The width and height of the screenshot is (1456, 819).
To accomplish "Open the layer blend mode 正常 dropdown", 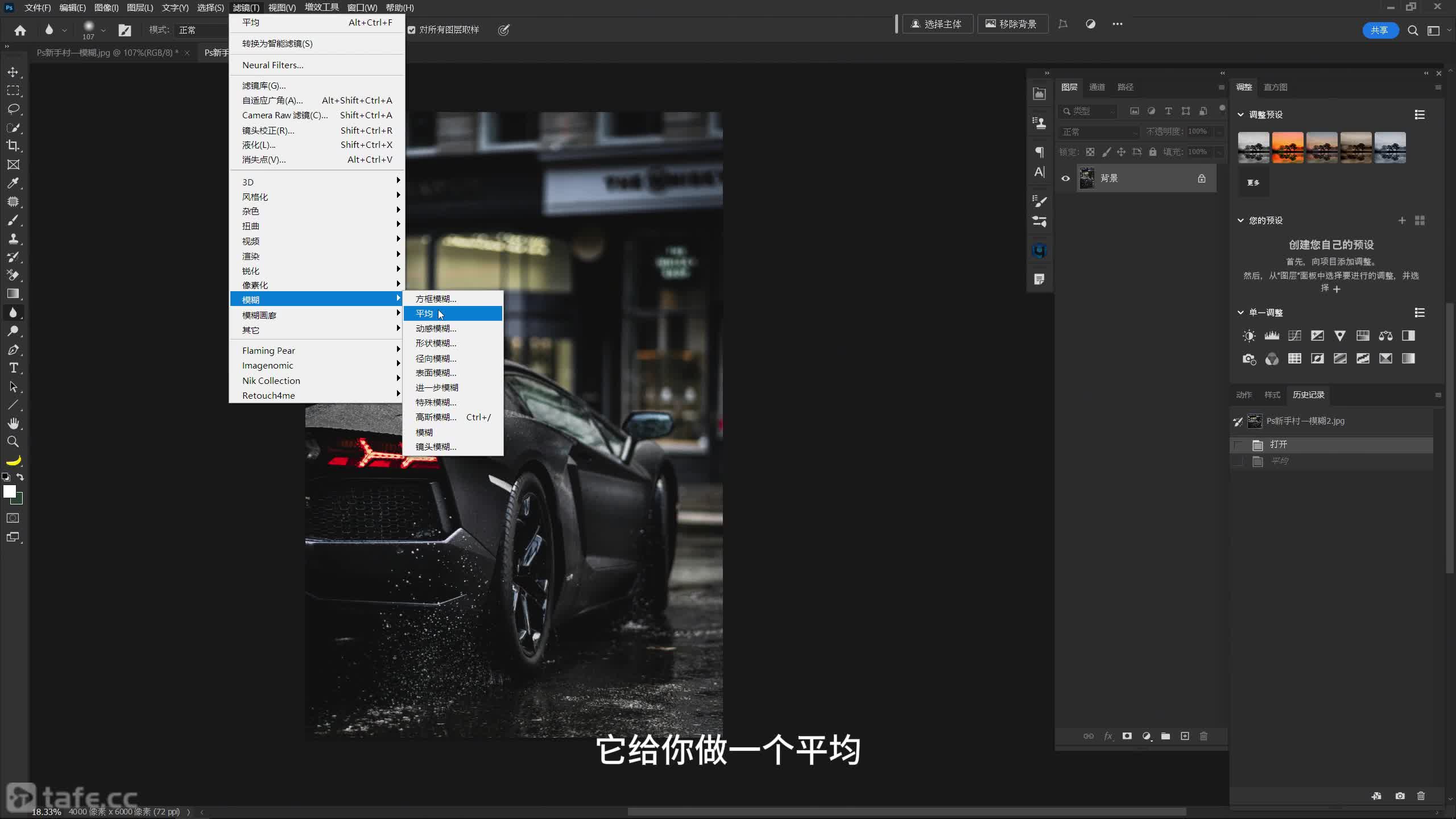I will tap(1099, 132).
